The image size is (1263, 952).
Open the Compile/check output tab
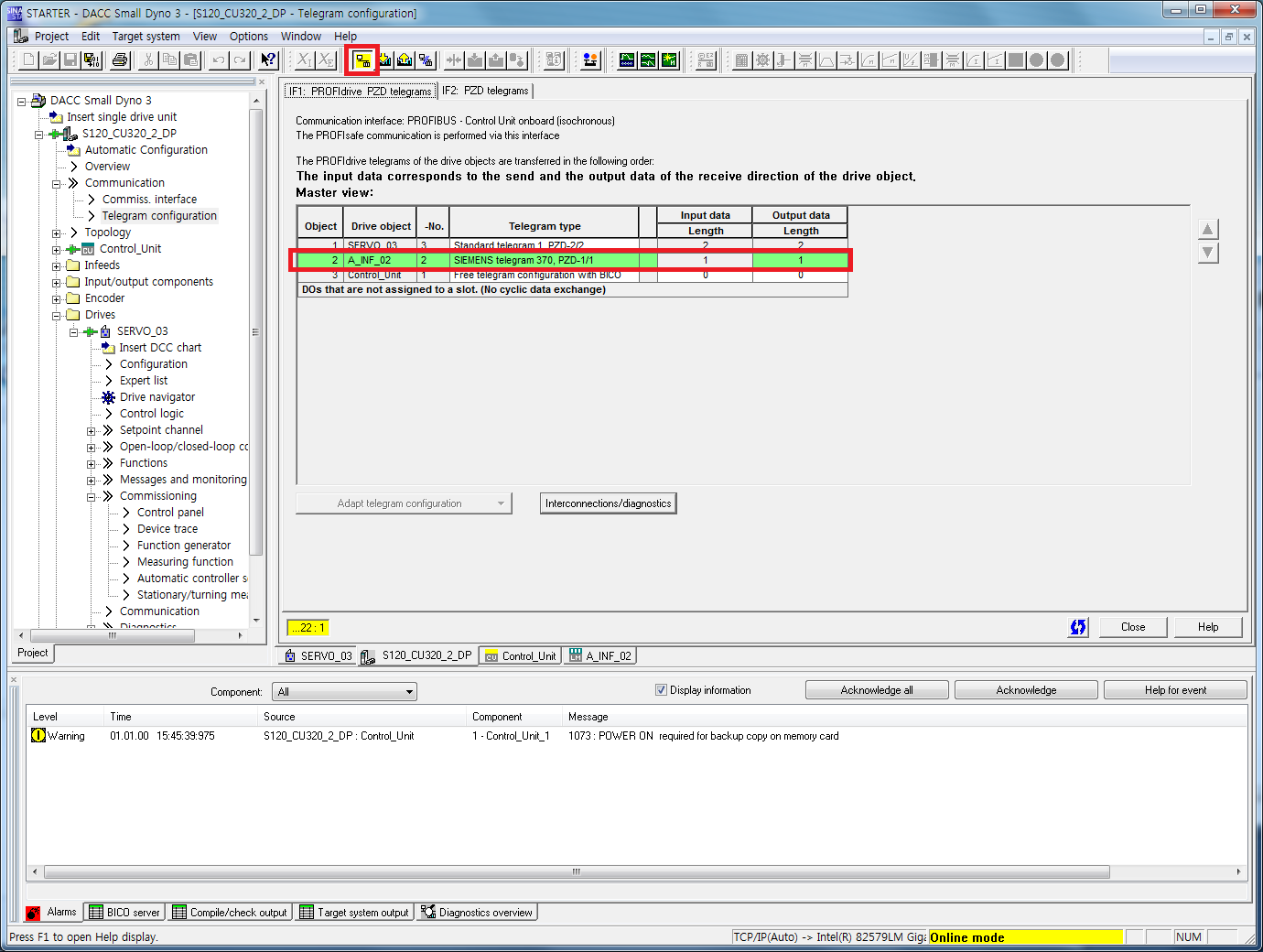[x=230, y=913]
